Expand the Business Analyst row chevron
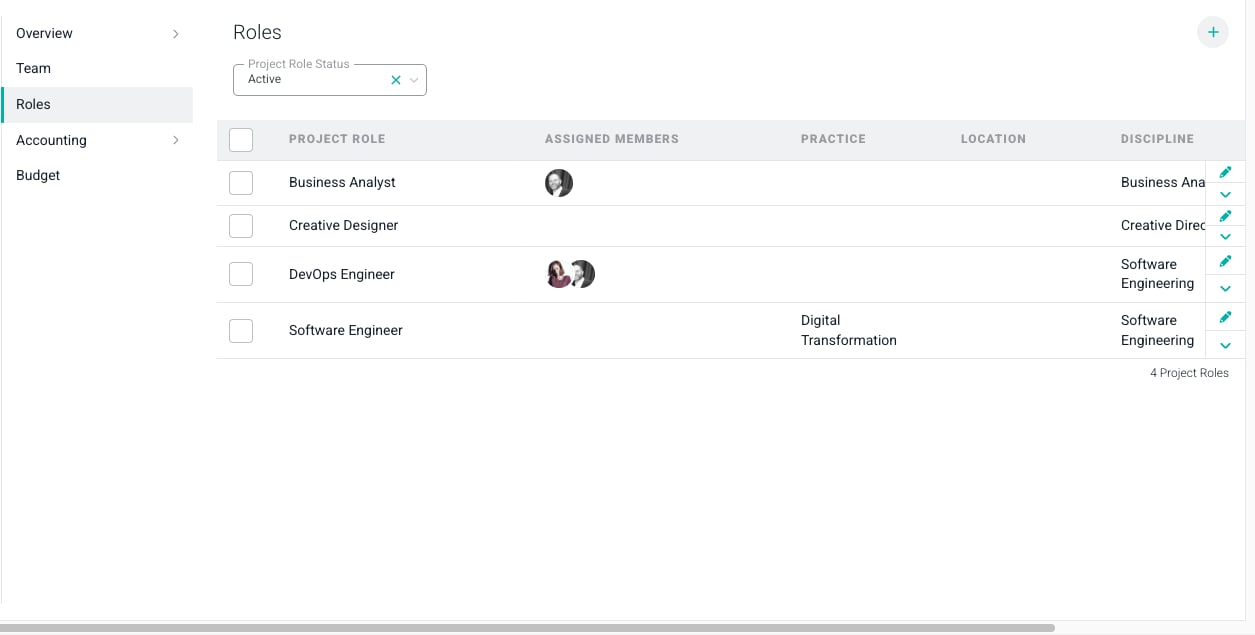1255x635 pixels. (1225, 195)
